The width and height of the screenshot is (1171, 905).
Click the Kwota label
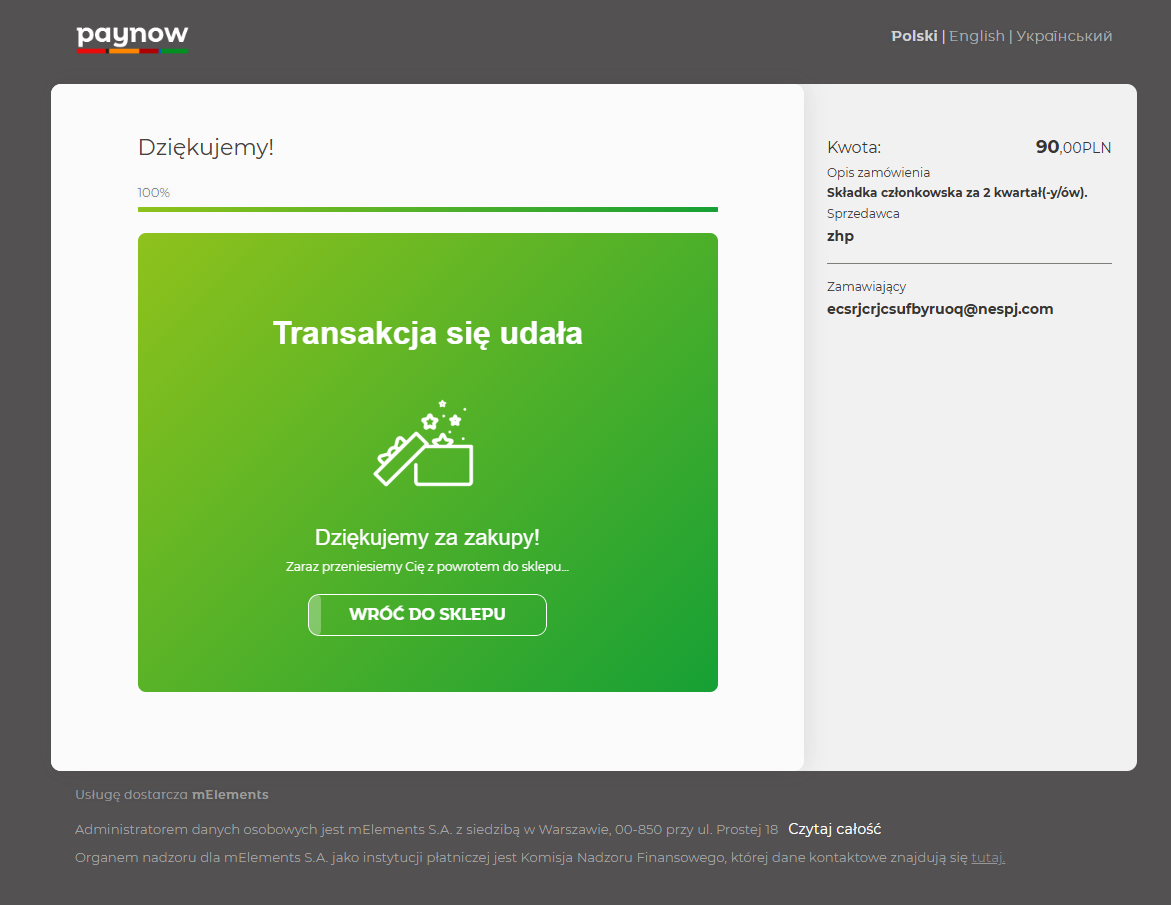(x=853, y=147)
